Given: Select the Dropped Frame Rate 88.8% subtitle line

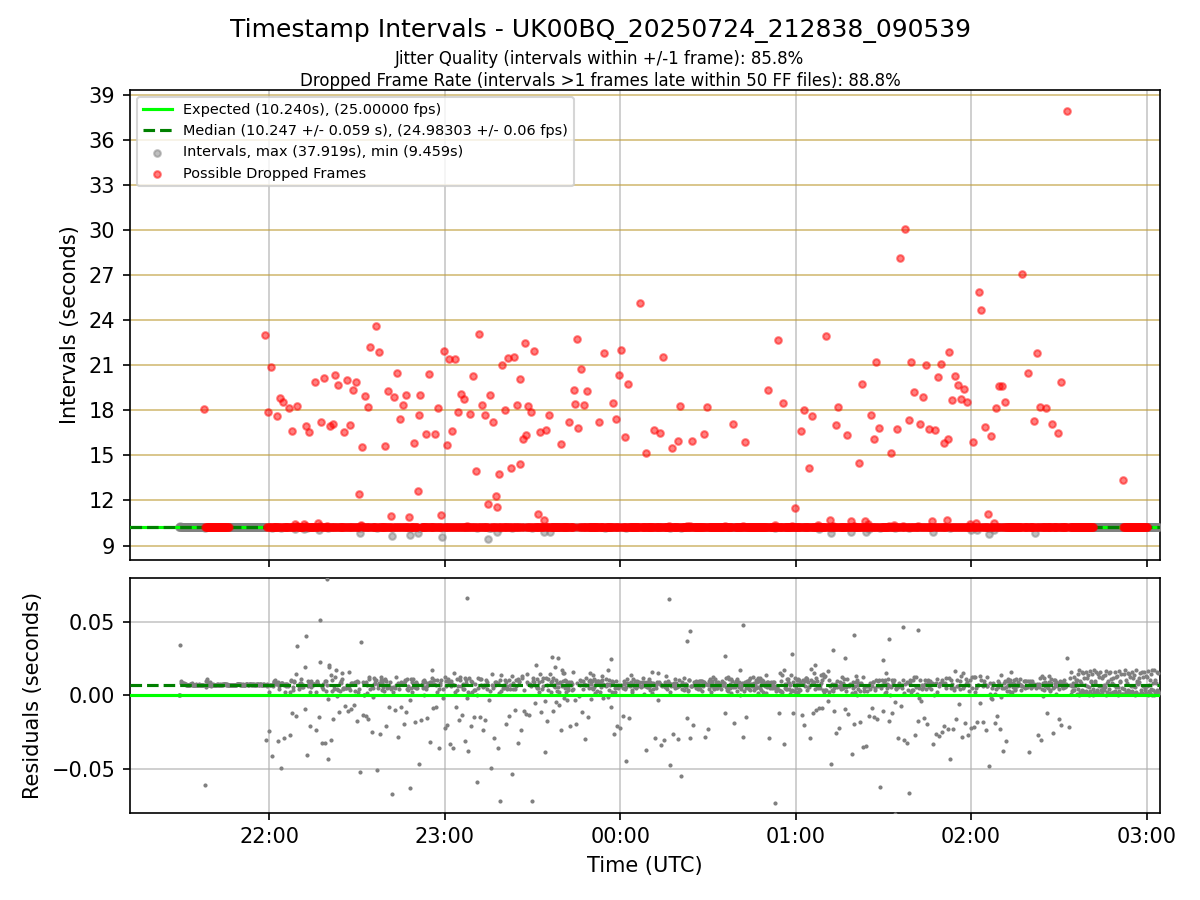Looking at the screenshot, I should click(600, 79).
